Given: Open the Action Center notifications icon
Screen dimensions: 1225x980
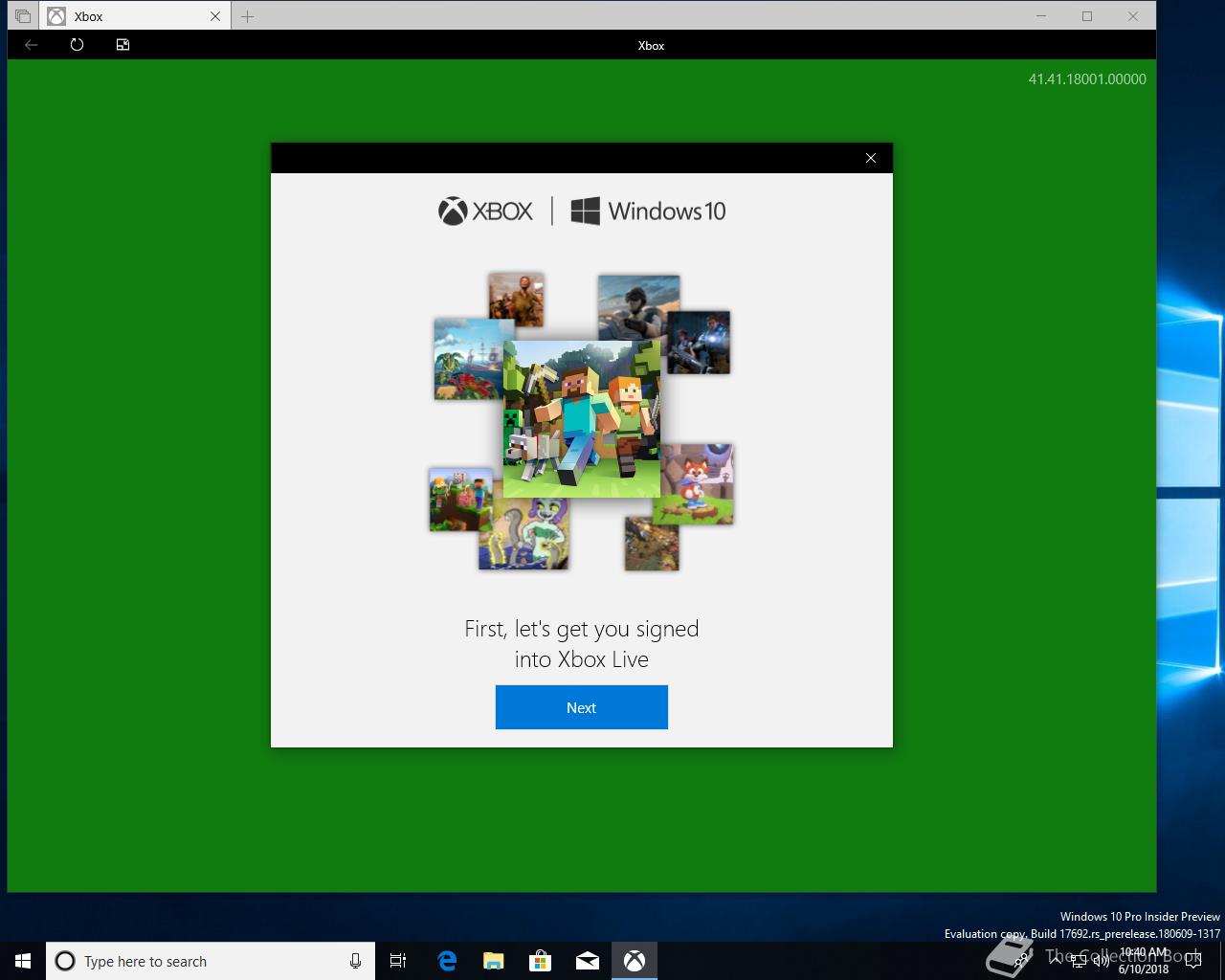Looking at the screenshot, I should [1193, 961].
